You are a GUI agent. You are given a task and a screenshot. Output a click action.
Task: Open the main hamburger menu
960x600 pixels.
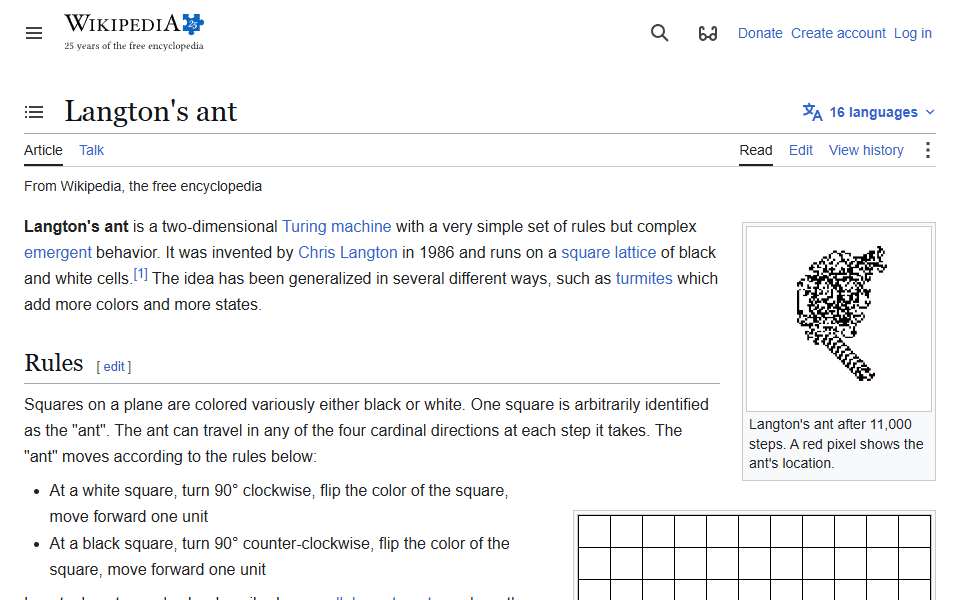(34, 33)
